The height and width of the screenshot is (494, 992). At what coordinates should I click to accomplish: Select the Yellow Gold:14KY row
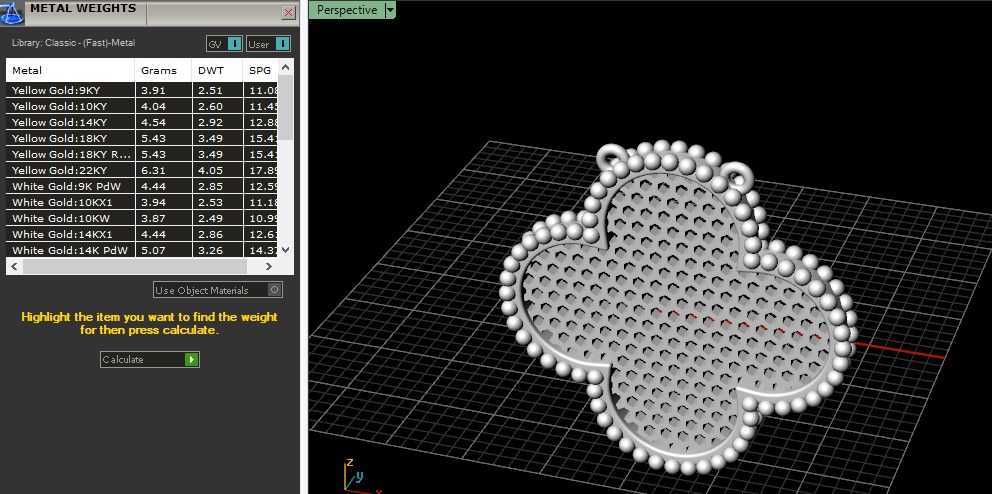[x=142, y=122]
